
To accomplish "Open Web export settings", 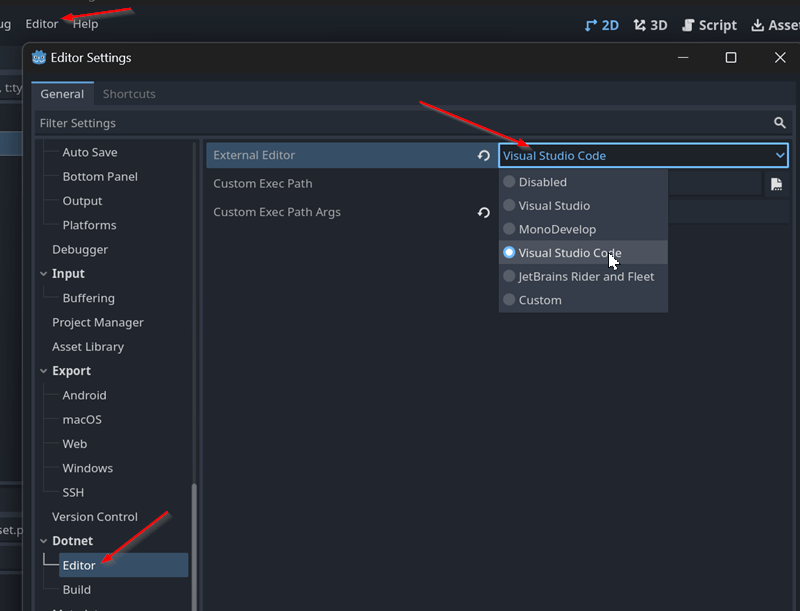I will (74, 444).
